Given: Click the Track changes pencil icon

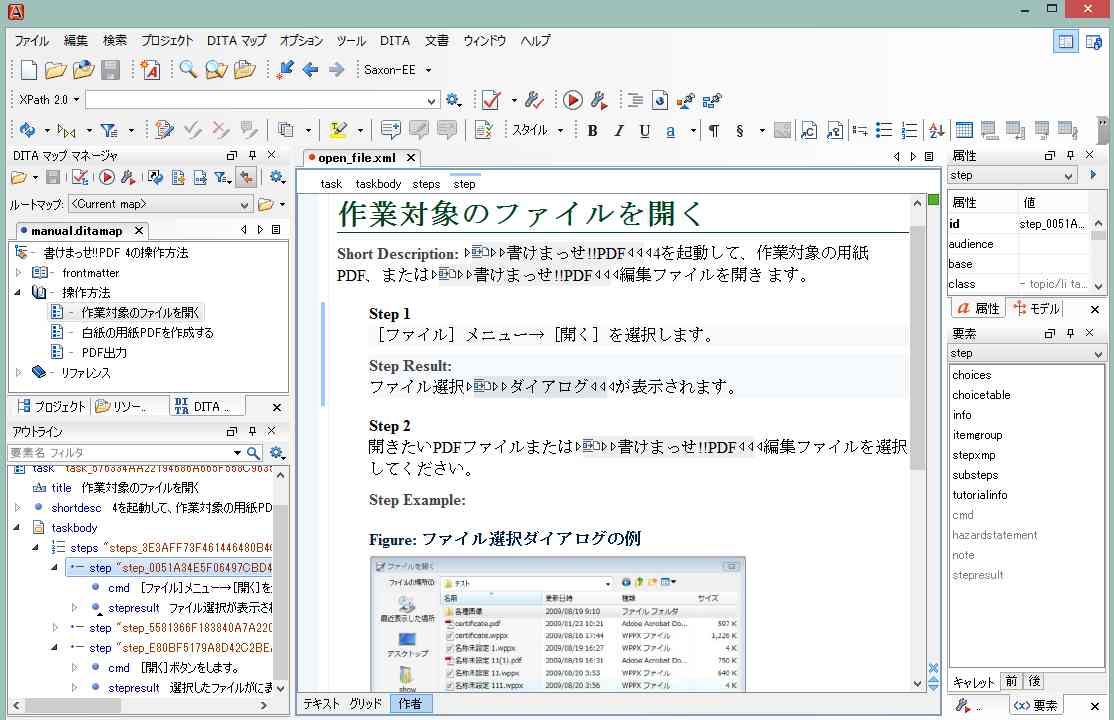Looking at the screenshot, I should tap(164, 130).
